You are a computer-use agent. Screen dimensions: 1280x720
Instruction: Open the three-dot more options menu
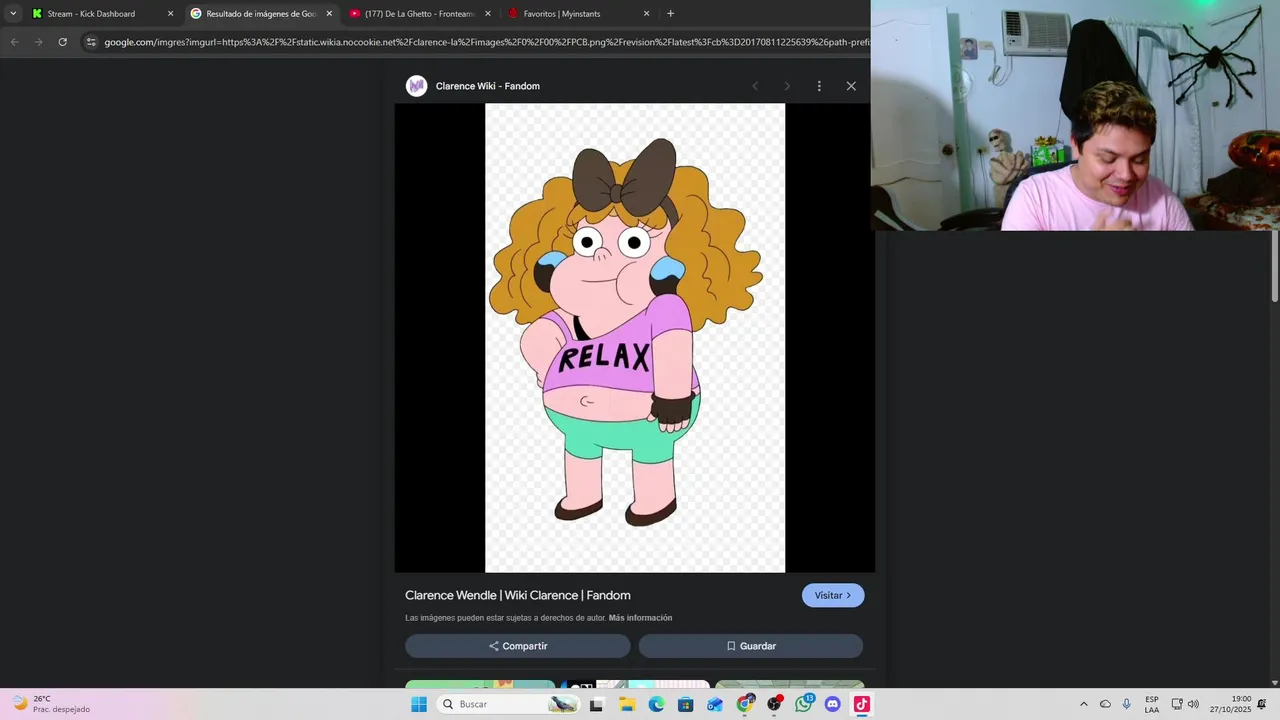pyautogui.click(x=819, y=86)
